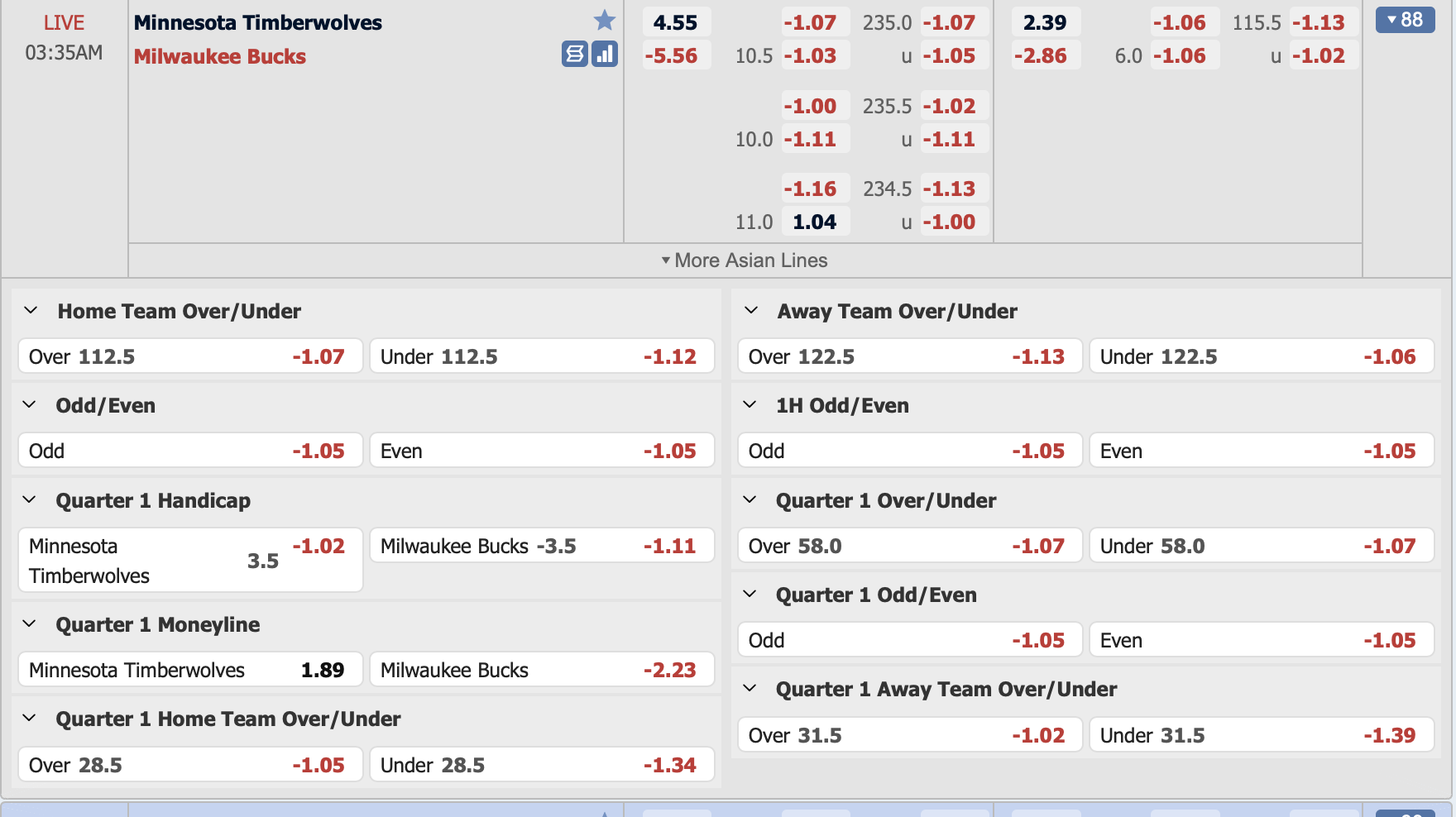1456x817 pixels.
Task: Choose Under 31.5 Quarter 1 away bet
Action: pyautogui.click(x=1261, y=735)
